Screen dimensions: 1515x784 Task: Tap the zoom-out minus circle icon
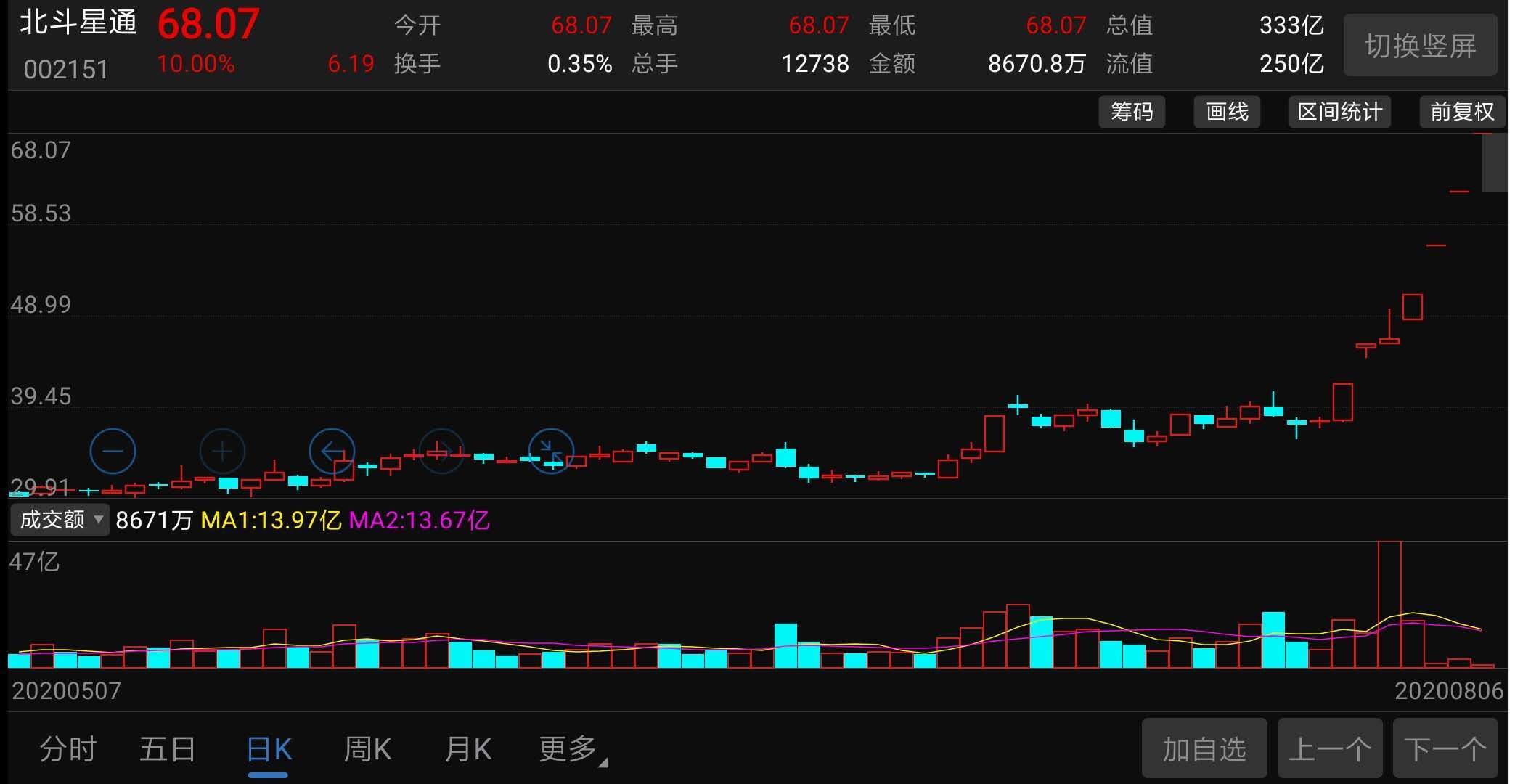[113, 452]
